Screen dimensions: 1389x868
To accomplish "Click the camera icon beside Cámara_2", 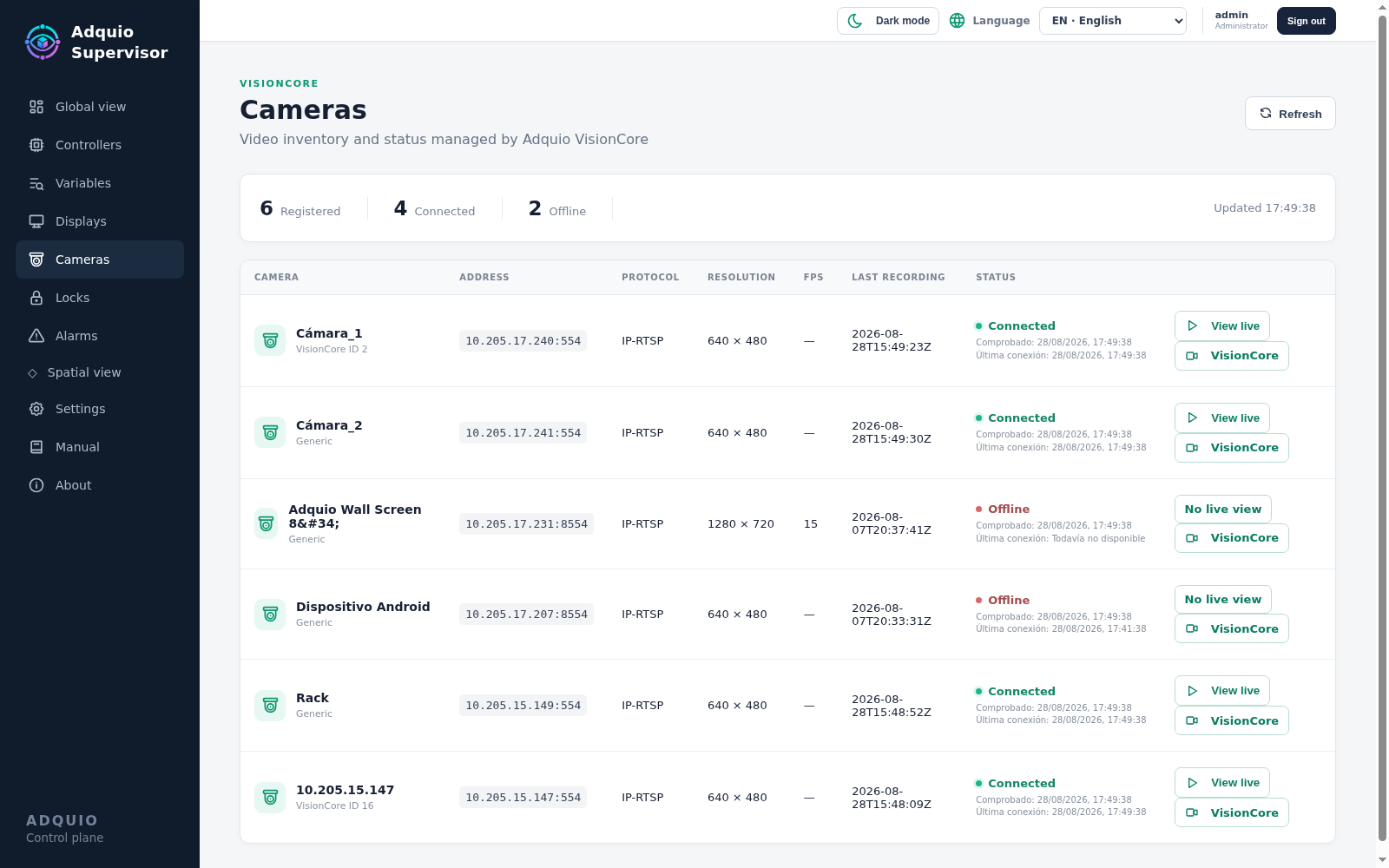I will [270, 432].
